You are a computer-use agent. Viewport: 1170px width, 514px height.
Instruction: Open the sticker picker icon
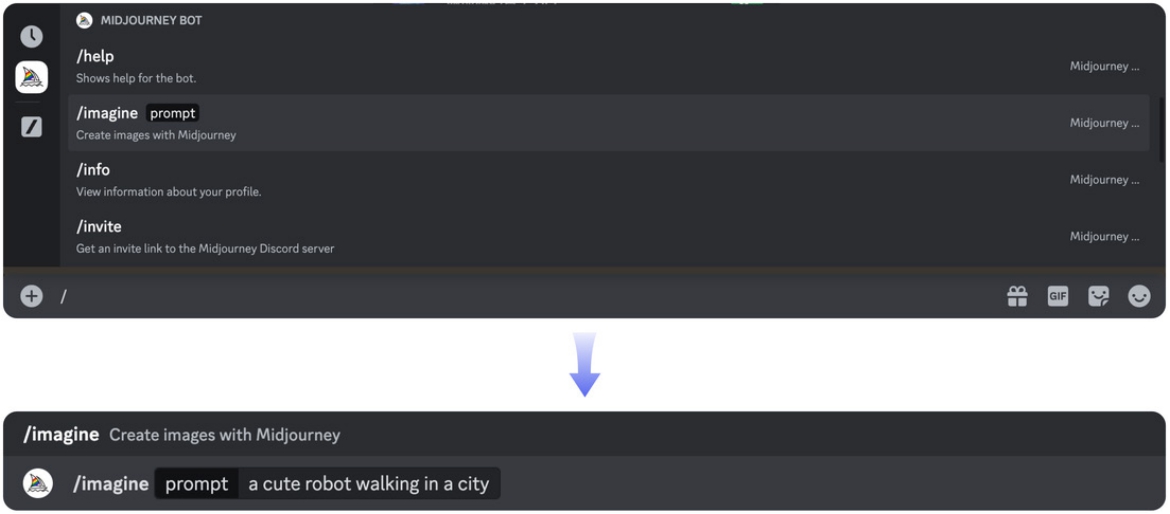click(x=1098, y=296)
